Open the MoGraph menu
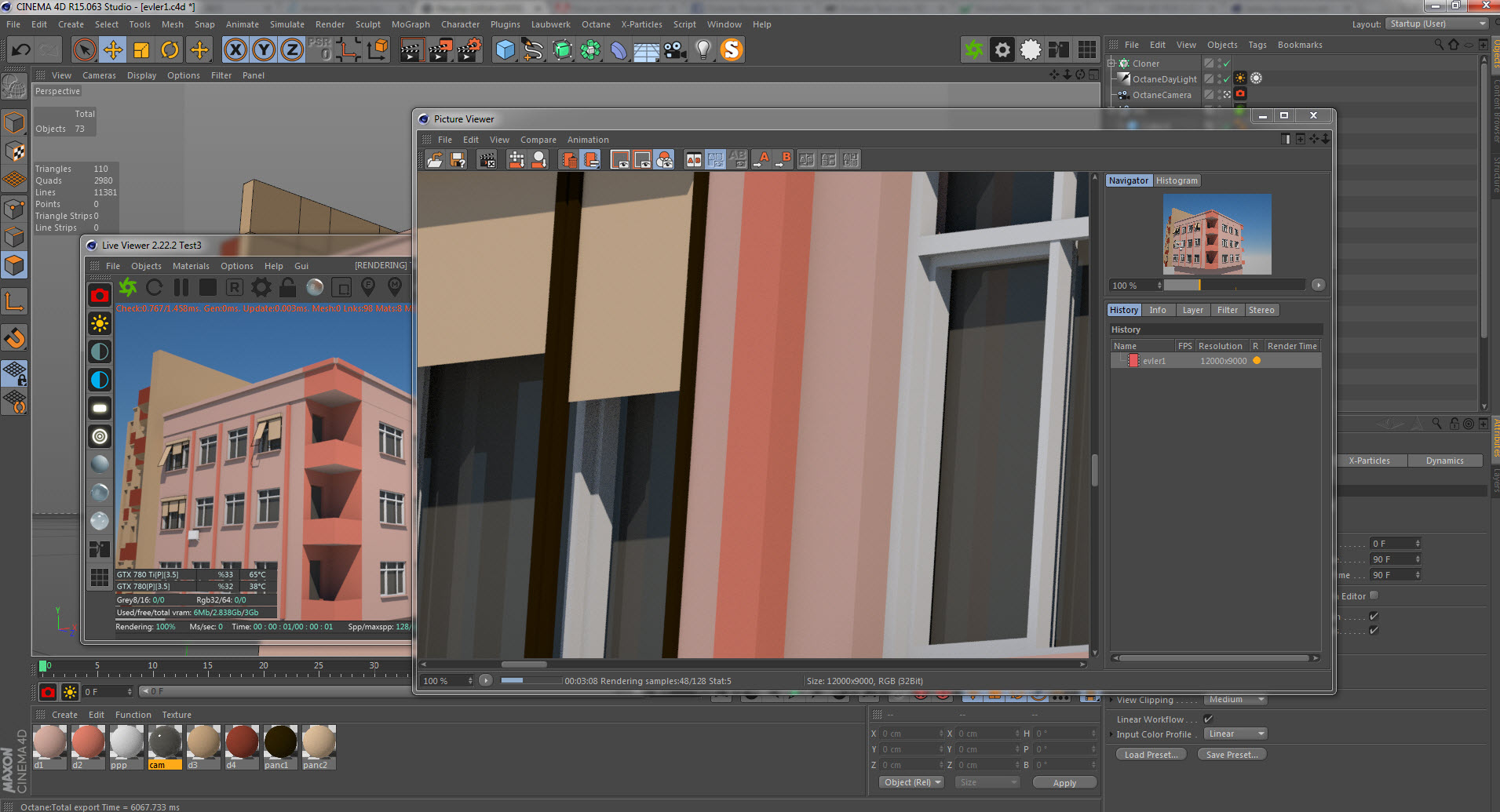Image resolution: width=1500 pixels, height=812 pixels. 411,24
